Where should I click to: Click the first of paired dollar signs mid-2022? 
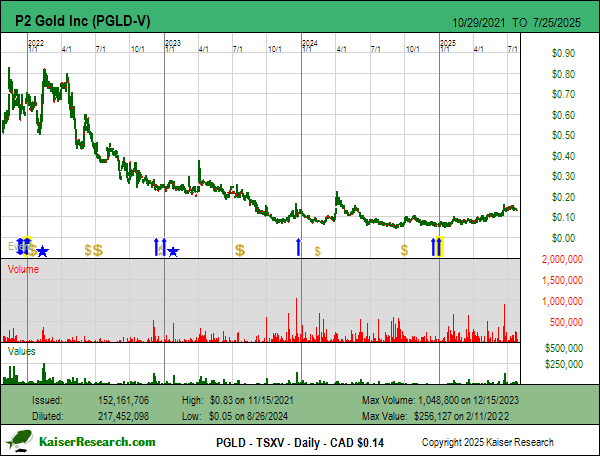(x=88, y=251)
